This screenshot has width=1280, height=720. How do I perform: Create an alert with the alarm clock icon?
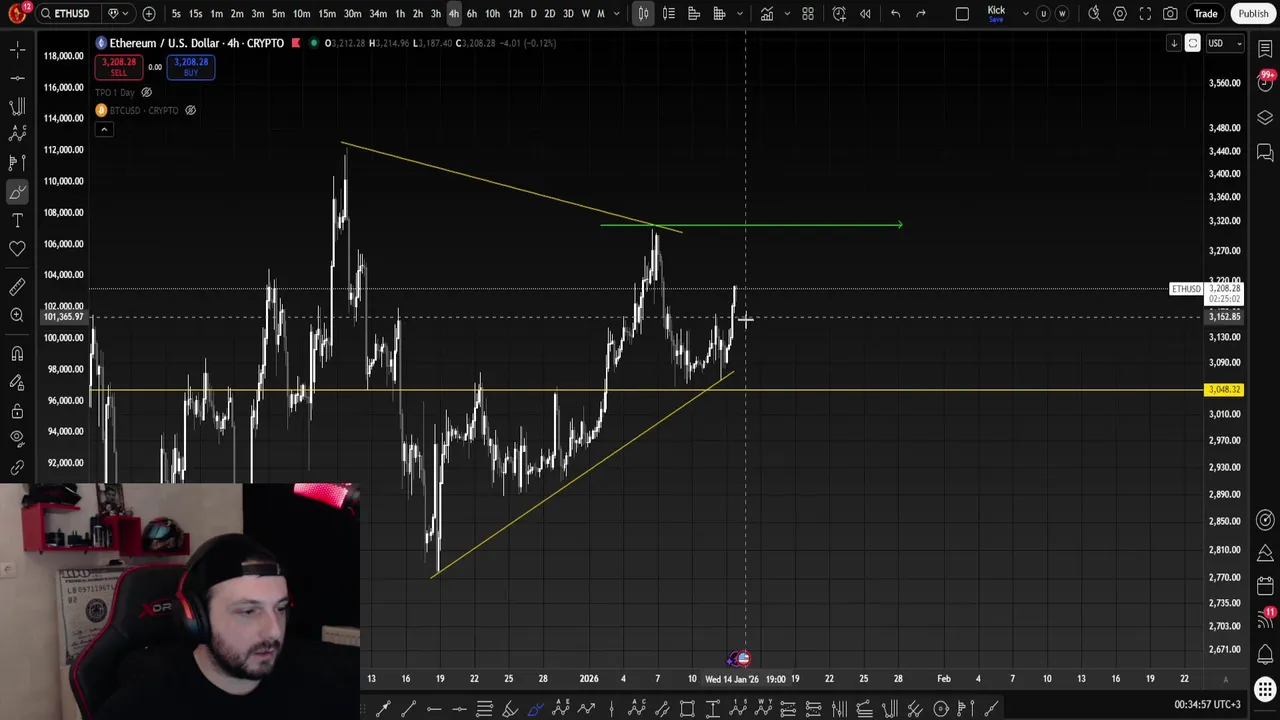tap(839, 13)
